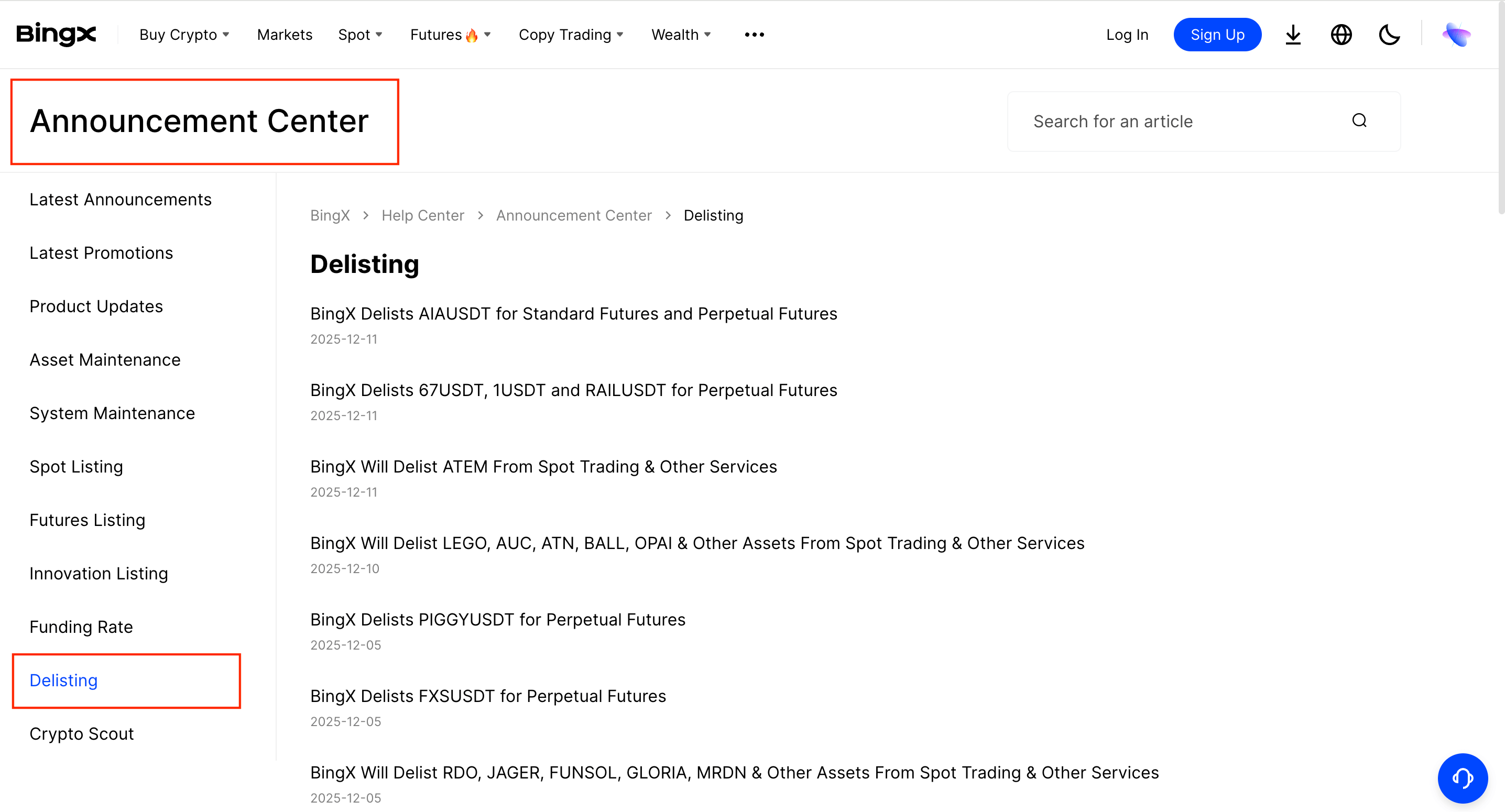
Task: Click the colorful assistant icon in header
Action: tap(1456, 35)
